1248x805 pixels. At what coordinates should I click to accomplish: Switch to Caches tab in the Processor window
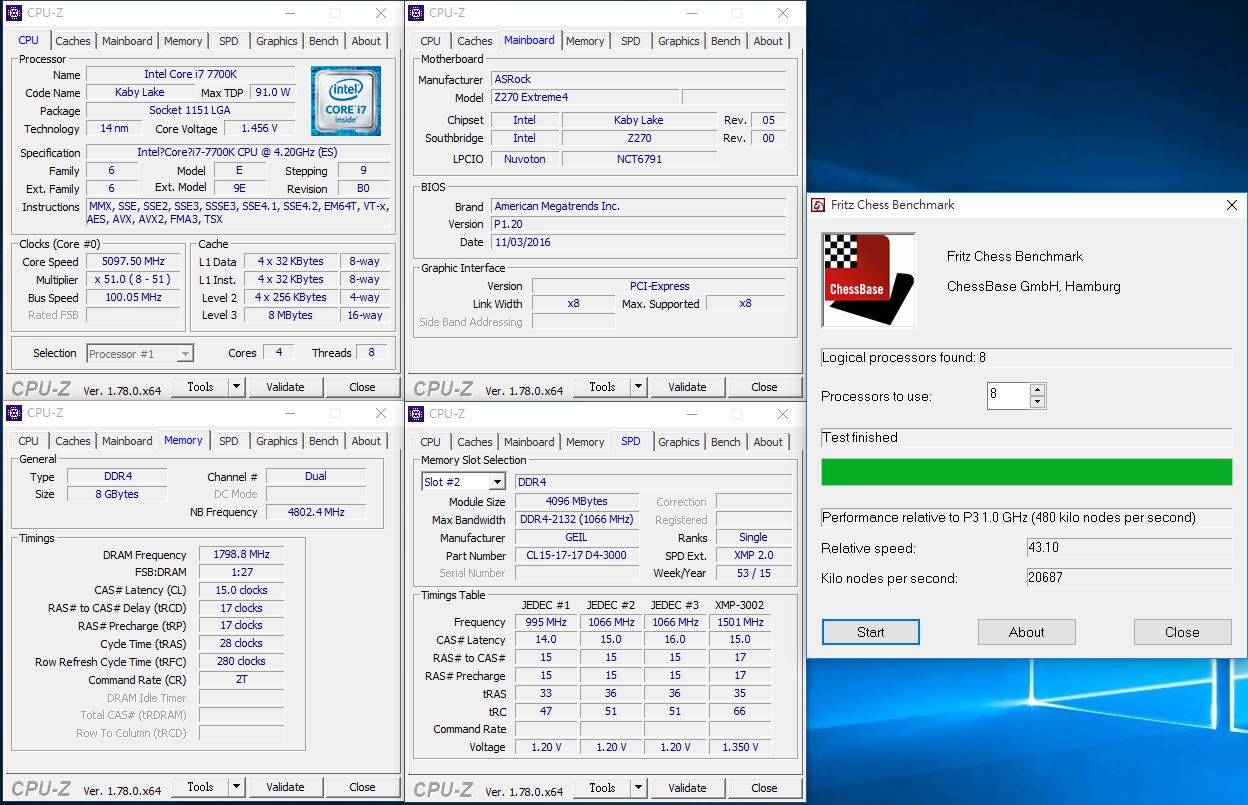(73, 41)
